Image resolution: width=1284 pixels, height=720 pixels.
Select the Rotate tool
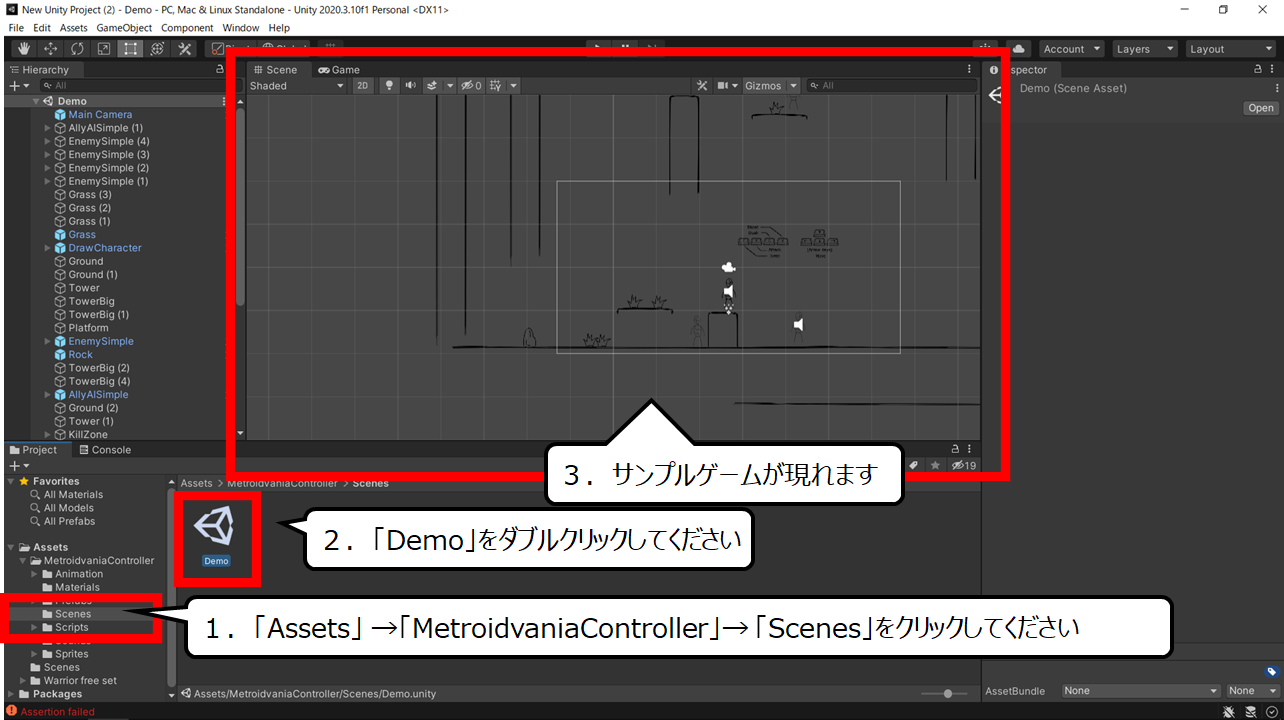tap(77, 49)
